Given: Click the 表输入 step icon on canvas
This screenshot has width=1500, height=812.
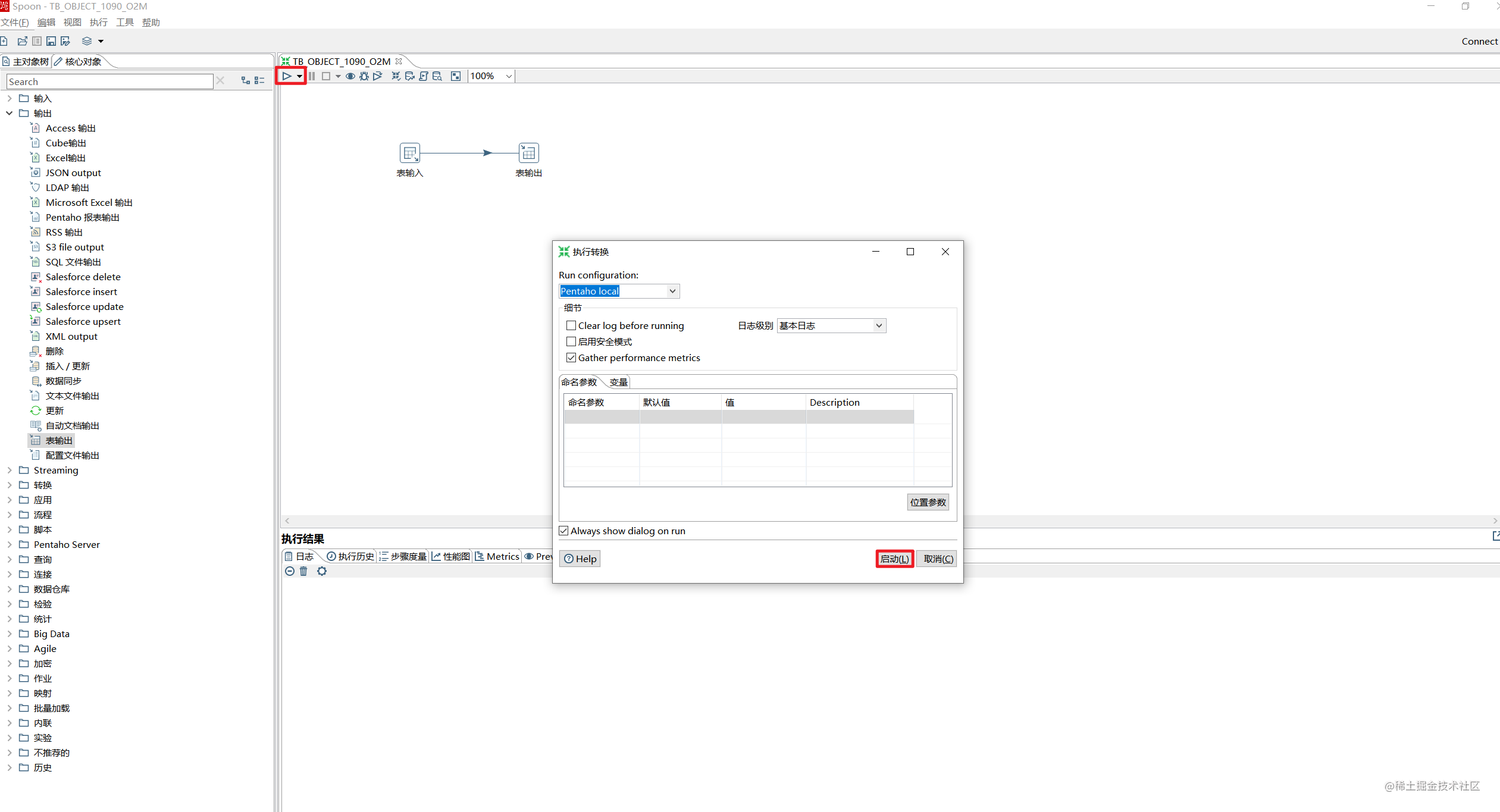Looking at the screenshot, I should [409, 153].
